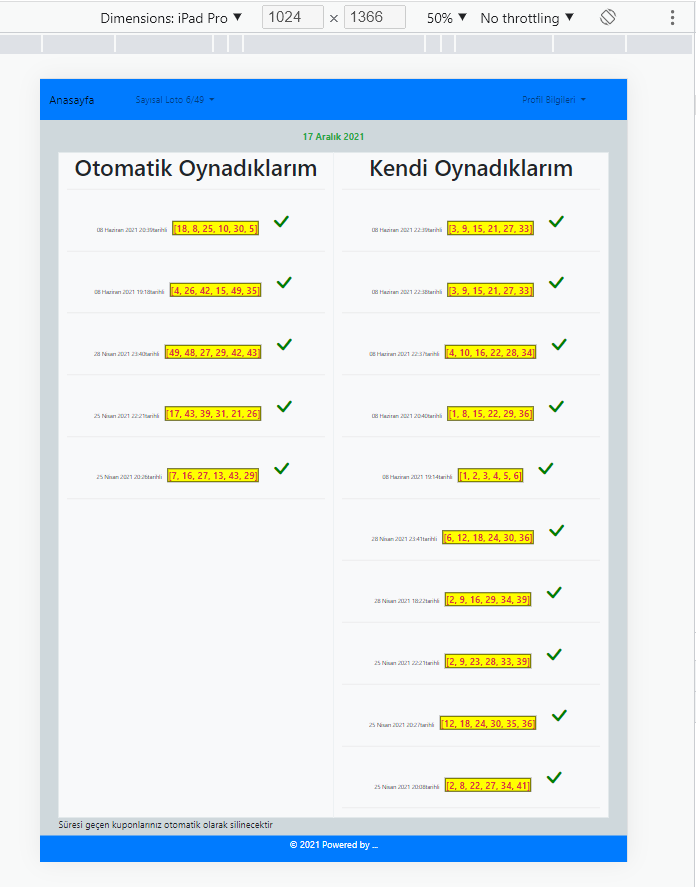696x887 pixels.
Task: Toggle the checkmark for coupon 4, 26, 42, 15, 49, 35
Action: 283,282
